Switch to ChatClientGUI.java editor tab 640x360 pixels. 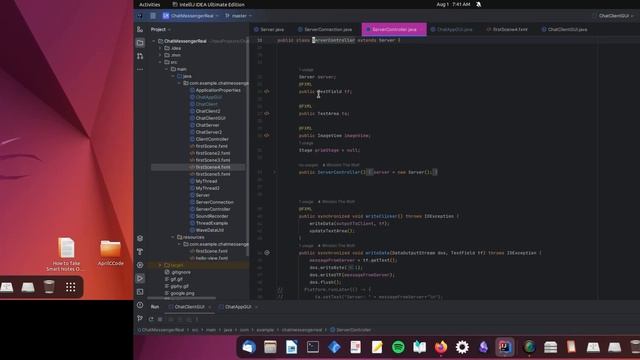[x=564, y=29]
